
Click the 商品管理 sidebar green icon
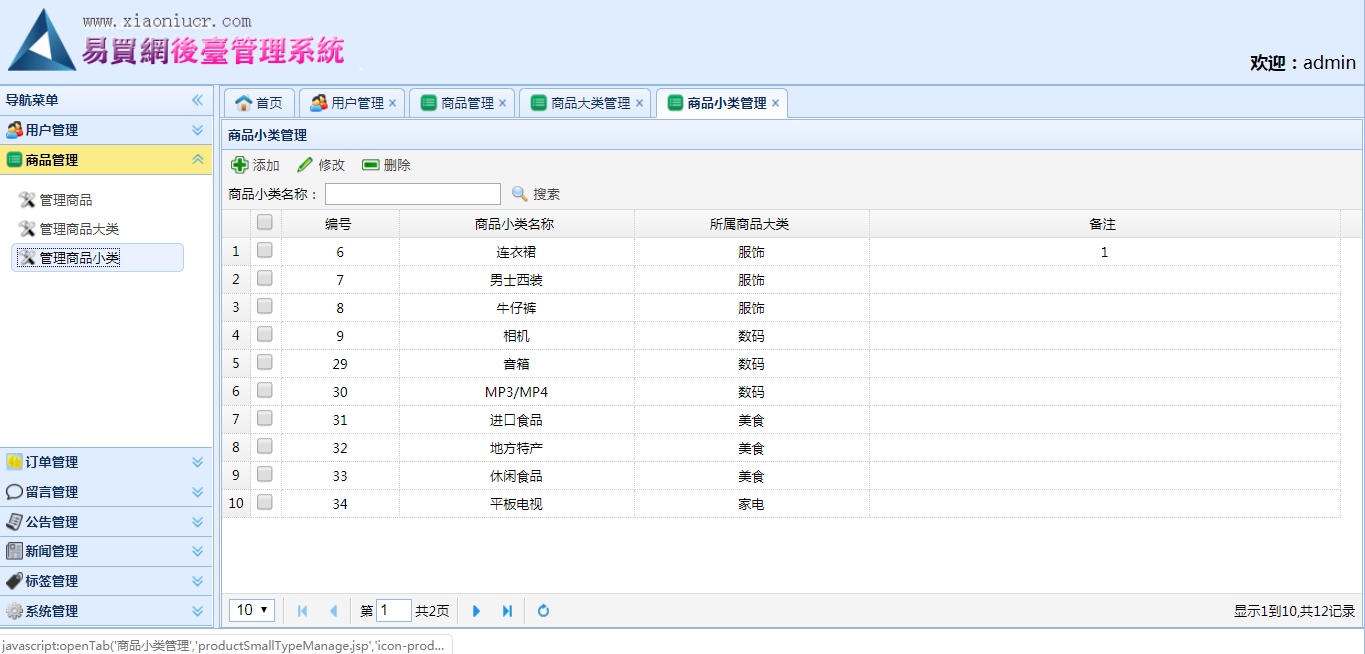point(14,160)
